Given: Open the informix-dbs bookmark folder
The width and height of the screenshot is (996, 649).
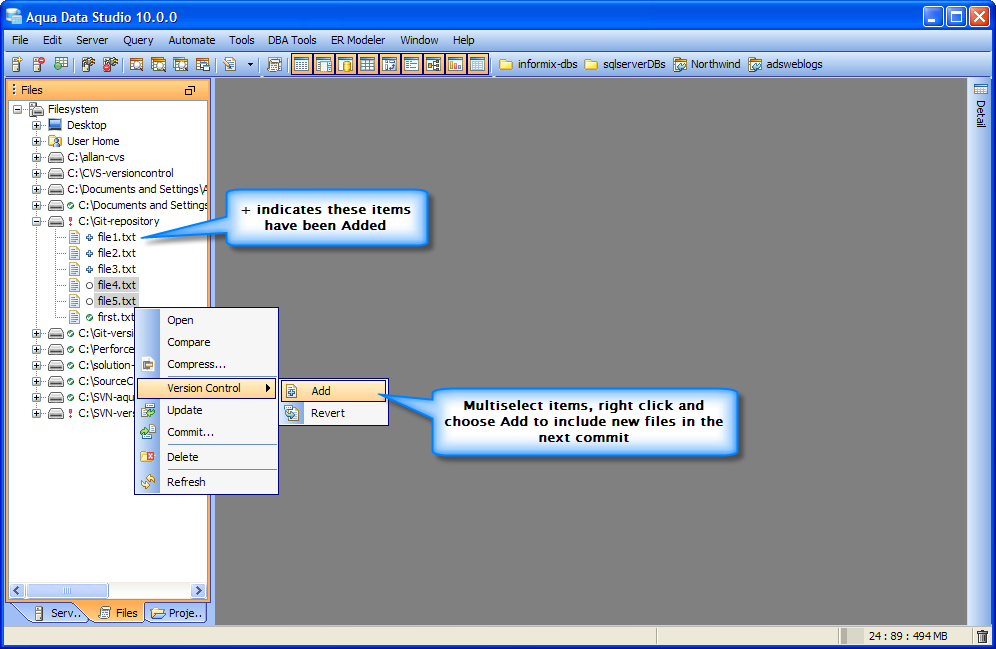Looking at the screenshot, I should (x=538, y=64).
